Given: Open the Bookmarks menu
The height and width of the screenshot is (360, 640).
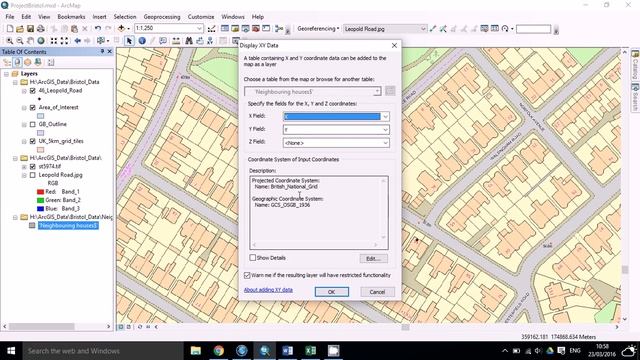Looking at the screenshot, I should [71, 17].
